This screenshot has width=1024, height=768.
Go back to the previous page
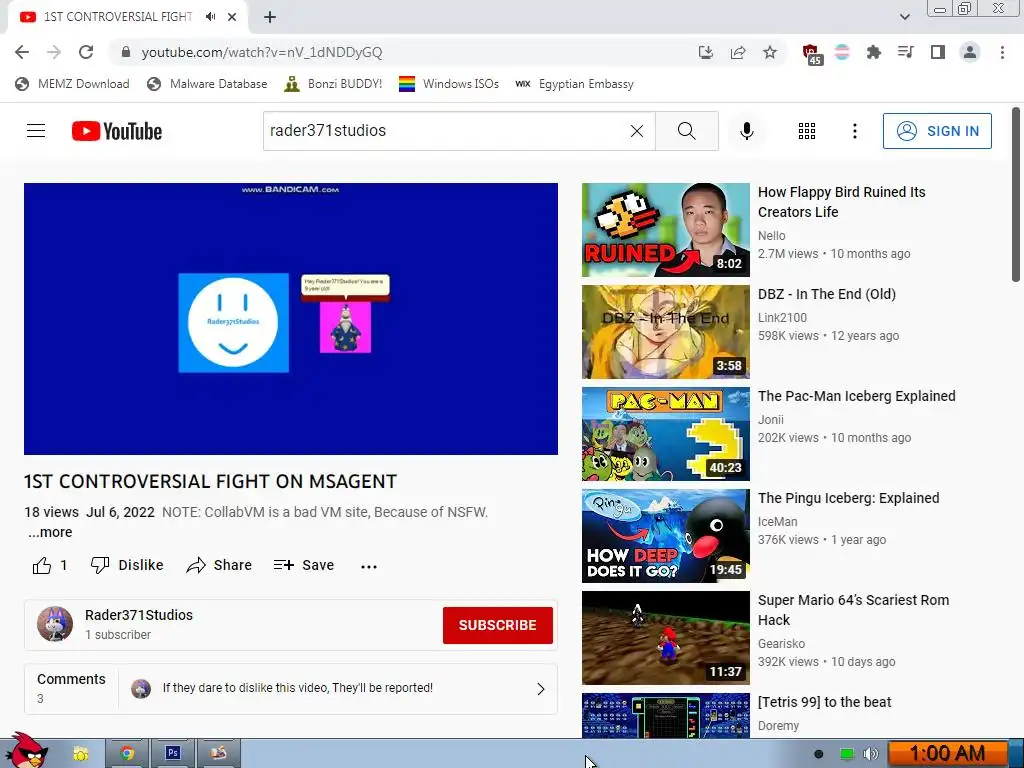22,52
